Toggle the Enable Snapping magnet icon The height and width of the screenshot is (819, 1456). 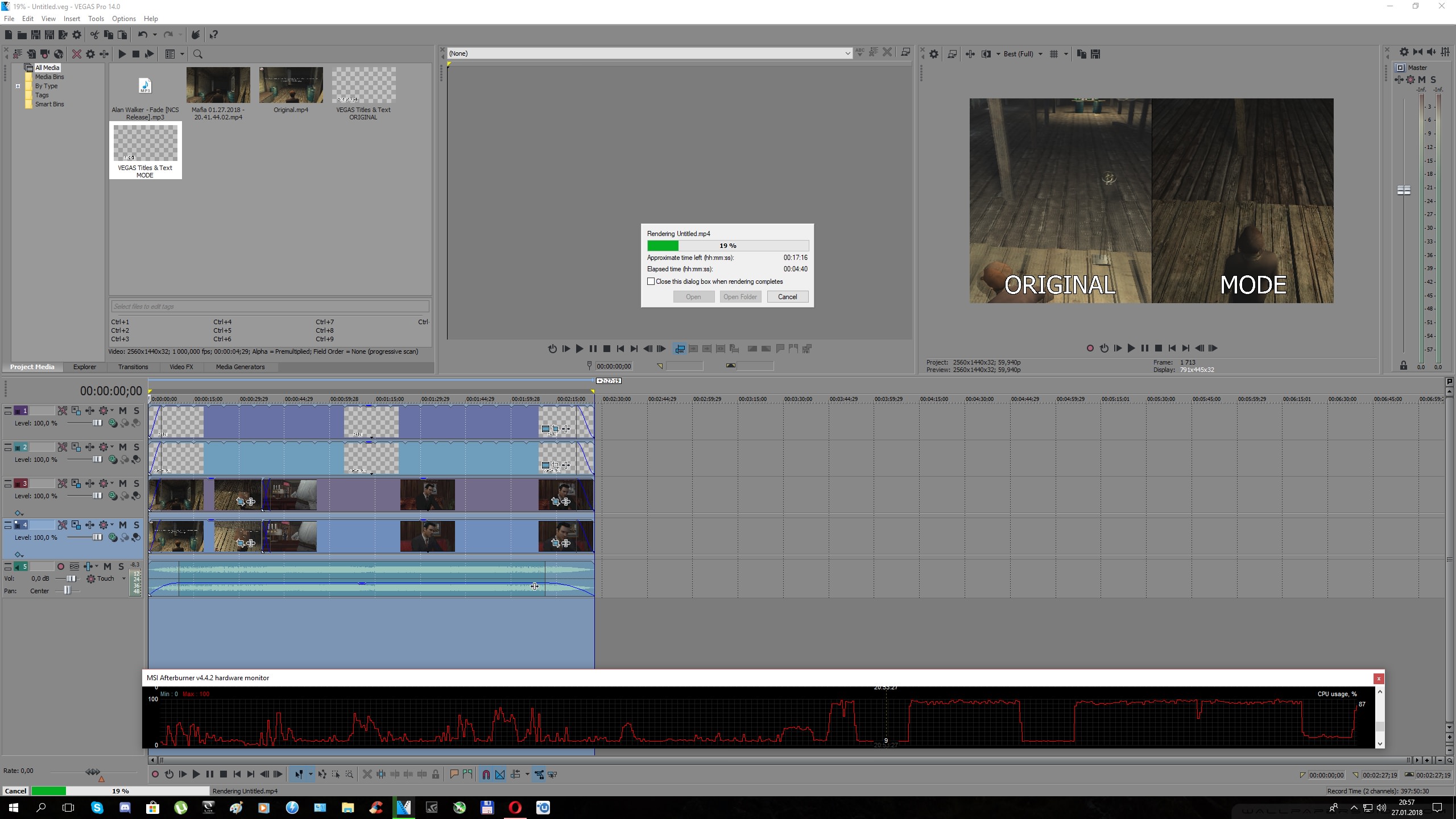pos(486,774)
